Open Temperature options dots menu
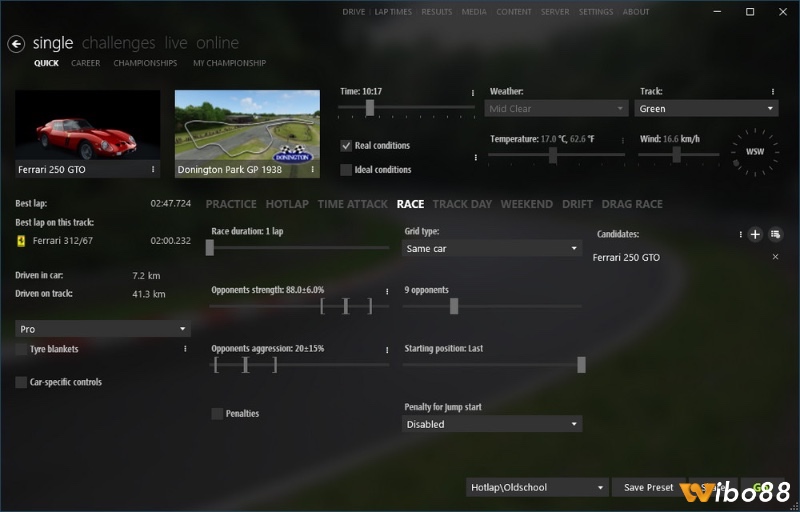The height and width of the screenshot is (512, 800). [x=622, y=140]
